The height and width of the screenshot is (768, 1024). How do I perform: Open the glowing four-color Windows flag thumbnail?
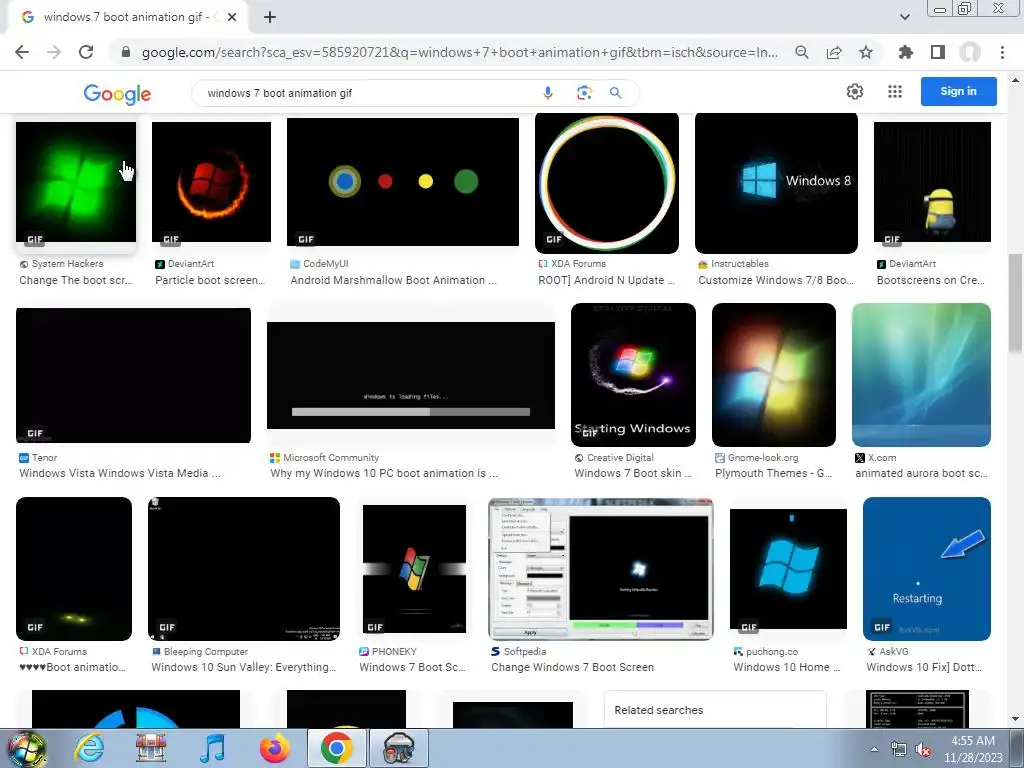click(773, 375)
